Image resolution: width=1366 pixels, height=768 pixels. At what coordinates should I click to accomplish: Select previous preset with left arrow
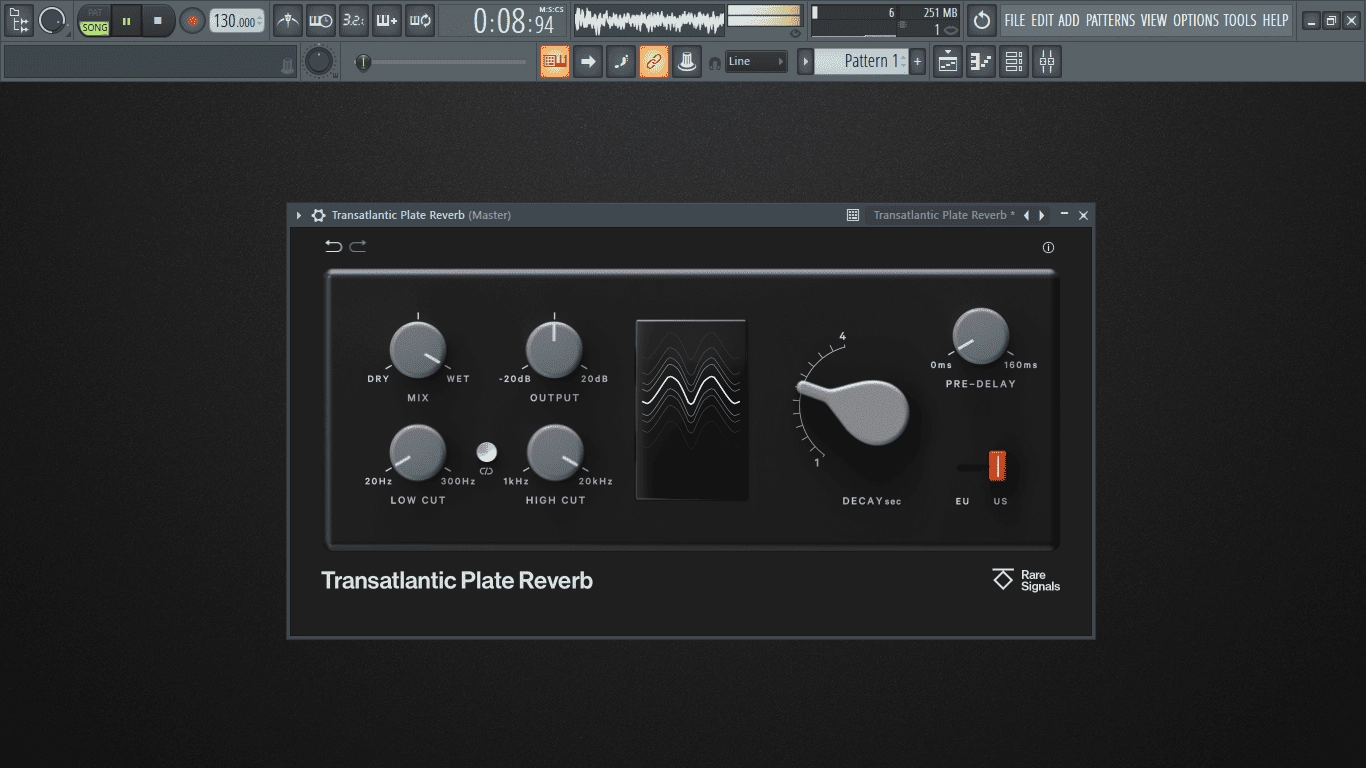click(x=1026, y=215)
